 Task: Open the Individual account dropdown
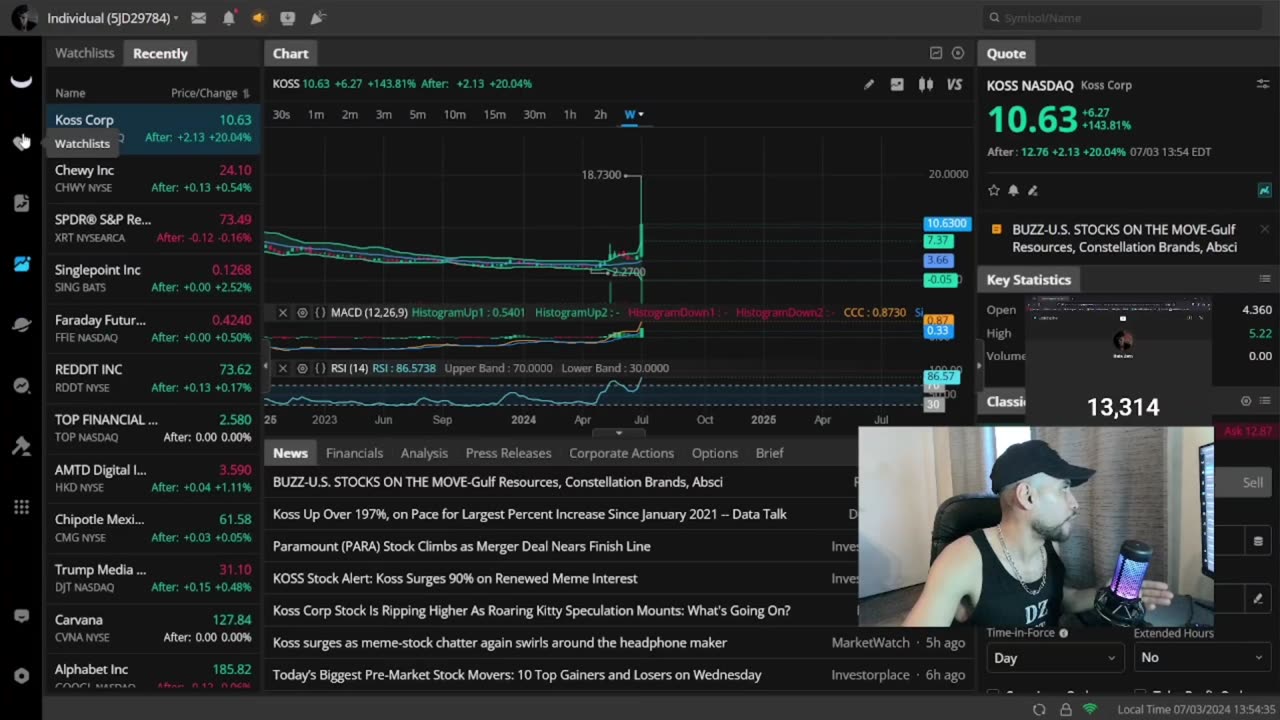coord(112,18)
